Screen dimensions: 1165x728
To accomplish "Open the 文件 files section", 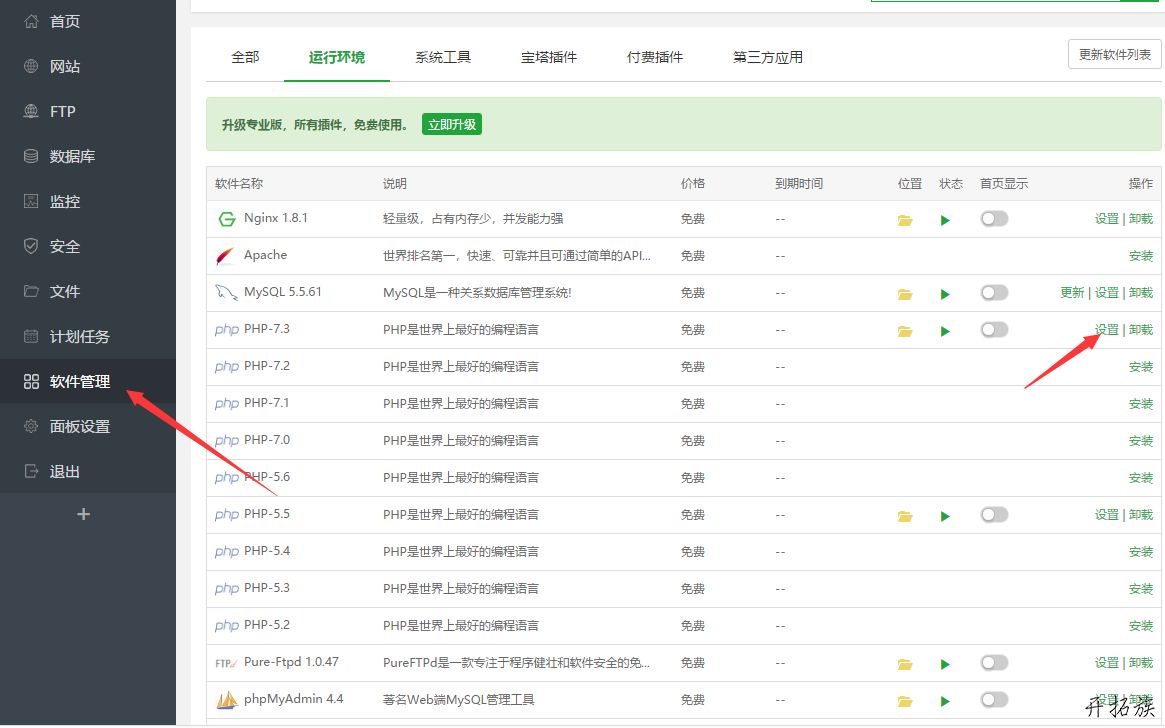I will pos(88,291).
